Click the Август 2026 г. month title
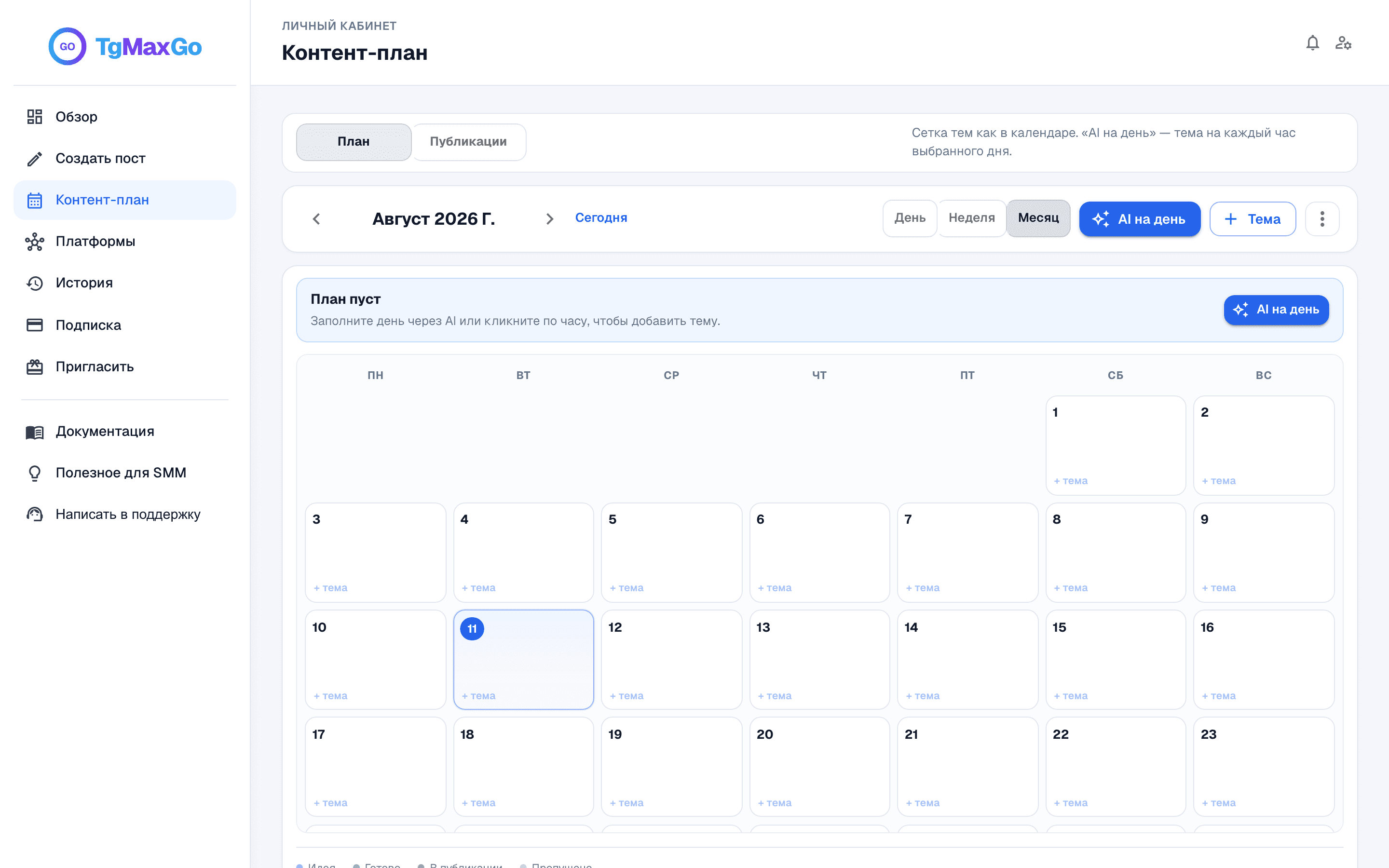Viewport: 1389px width, 868px height. 434,219
